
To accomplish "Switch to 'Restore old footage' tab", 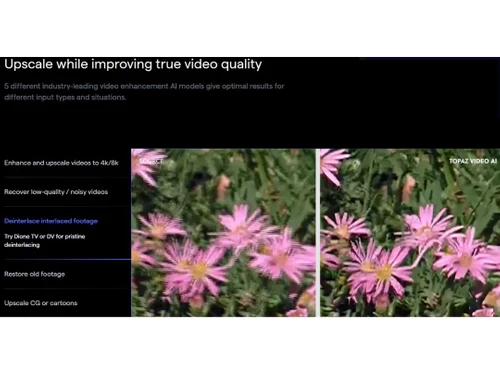I will click(35, 274).
